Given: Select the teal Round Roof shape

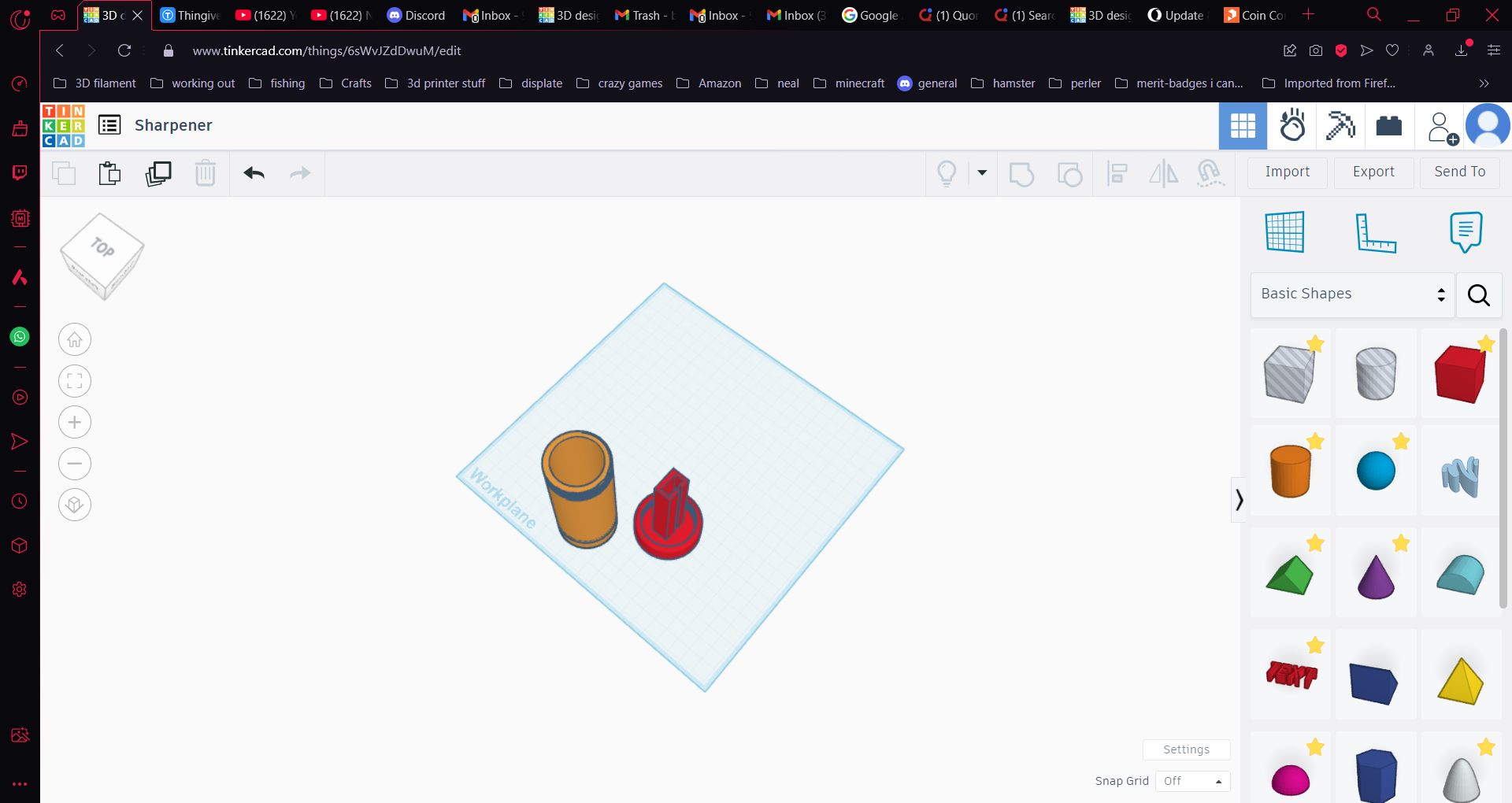Looking at the screenshot, I should 1461,575.
